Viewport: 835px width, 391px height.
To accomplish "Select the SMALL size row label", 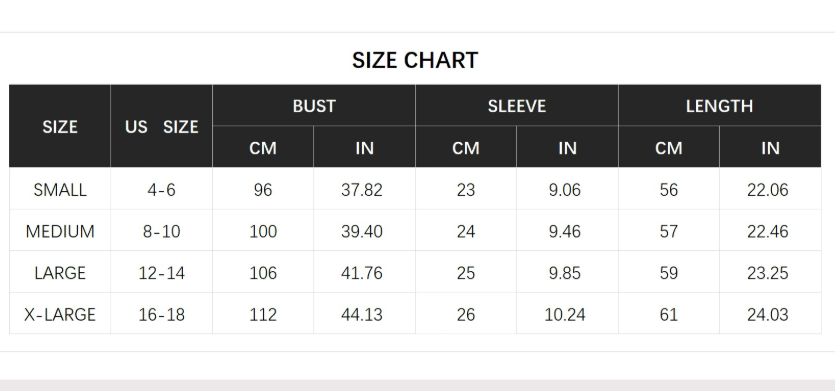I will point(60,190).
